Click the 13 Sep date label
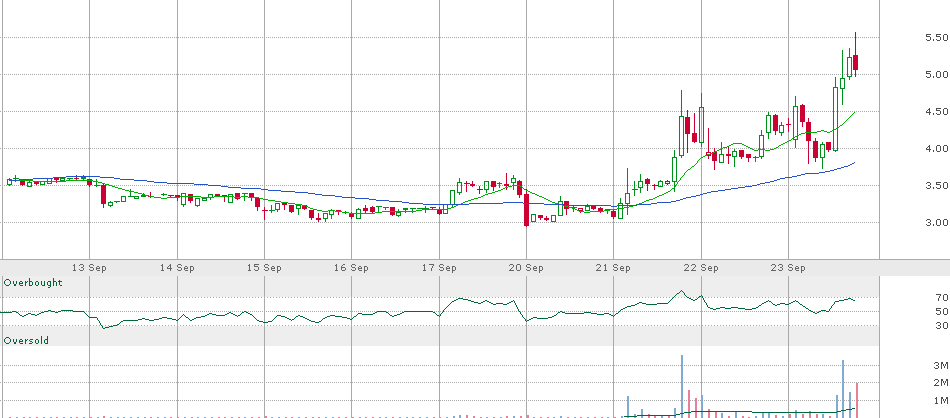The image size is (950, 418). (x=90, y=268)
